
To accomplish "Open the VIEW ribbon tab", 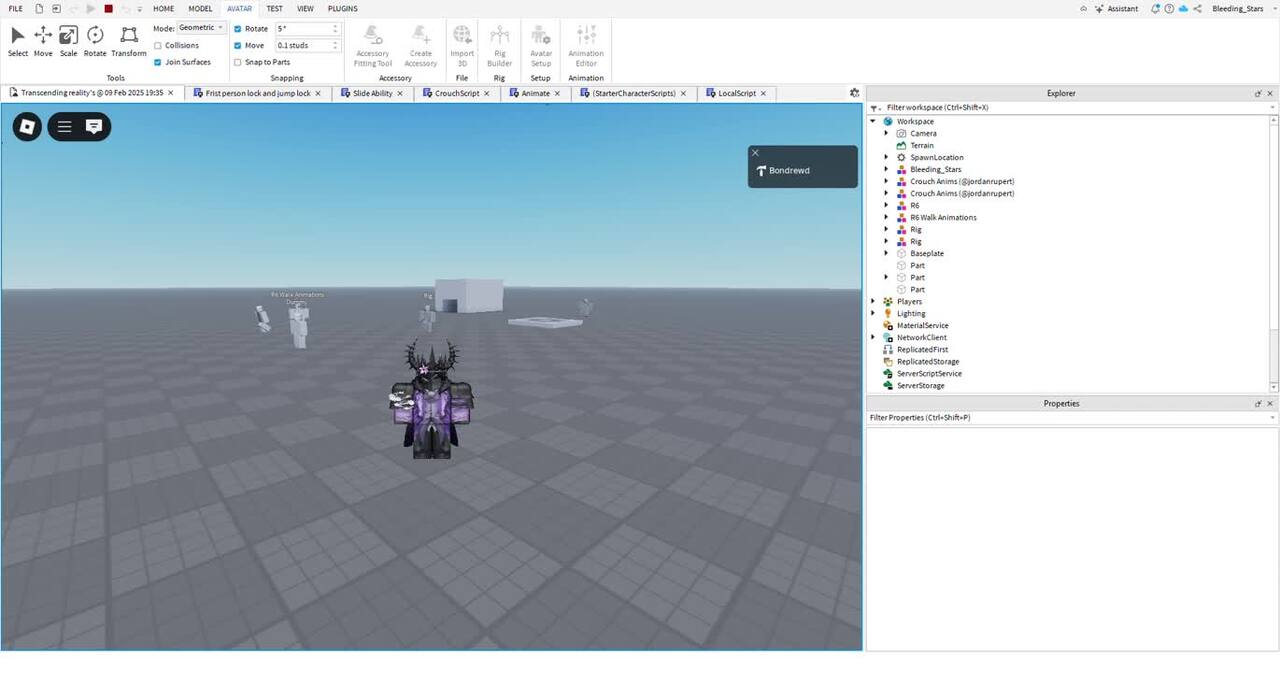I will point(305,9).
